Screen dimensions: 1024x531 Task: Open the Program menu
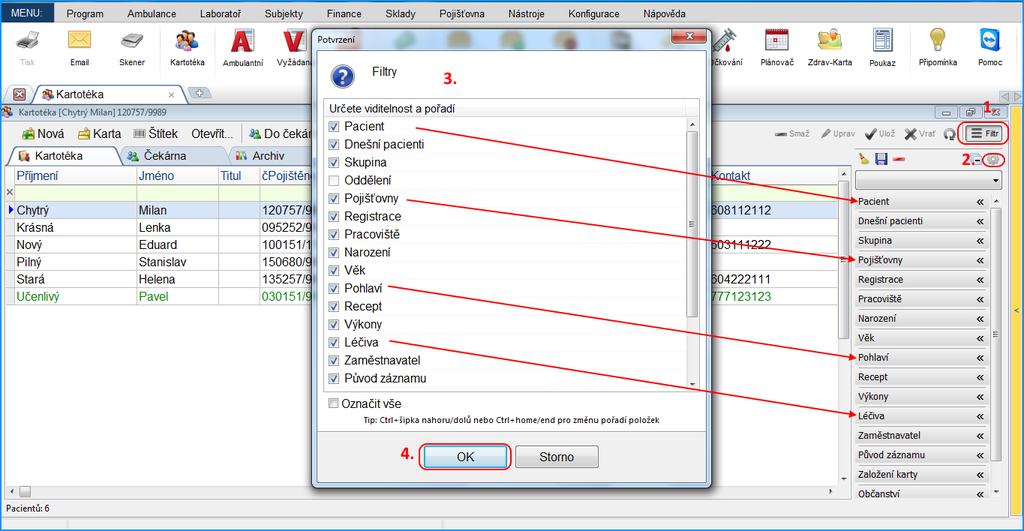click(85, 13)
